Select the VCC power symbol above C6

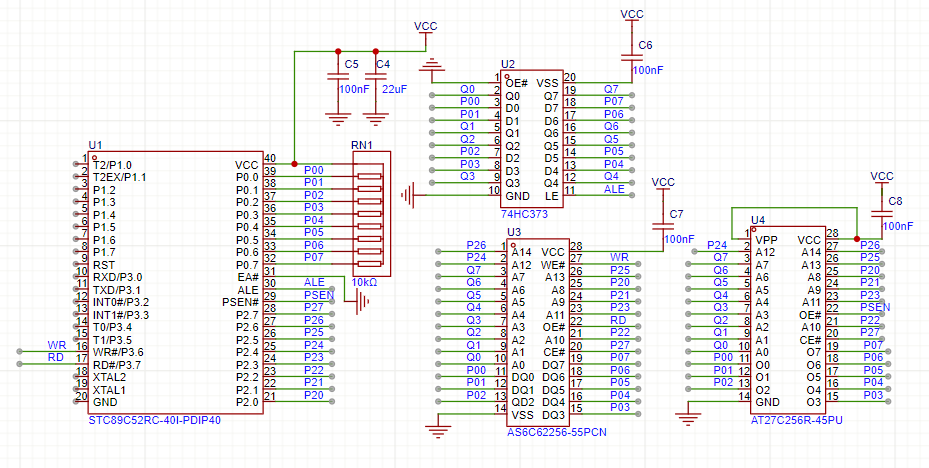632,17
